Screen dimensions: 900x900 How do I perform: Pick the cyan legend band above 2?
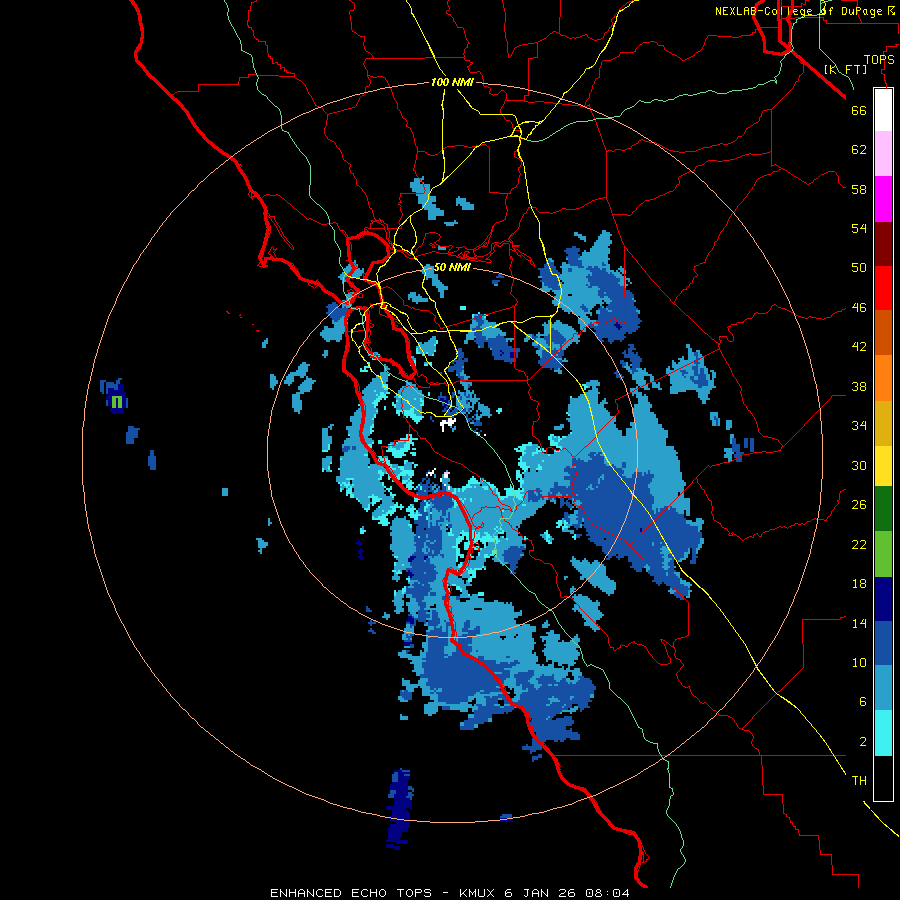pos(883,733)
